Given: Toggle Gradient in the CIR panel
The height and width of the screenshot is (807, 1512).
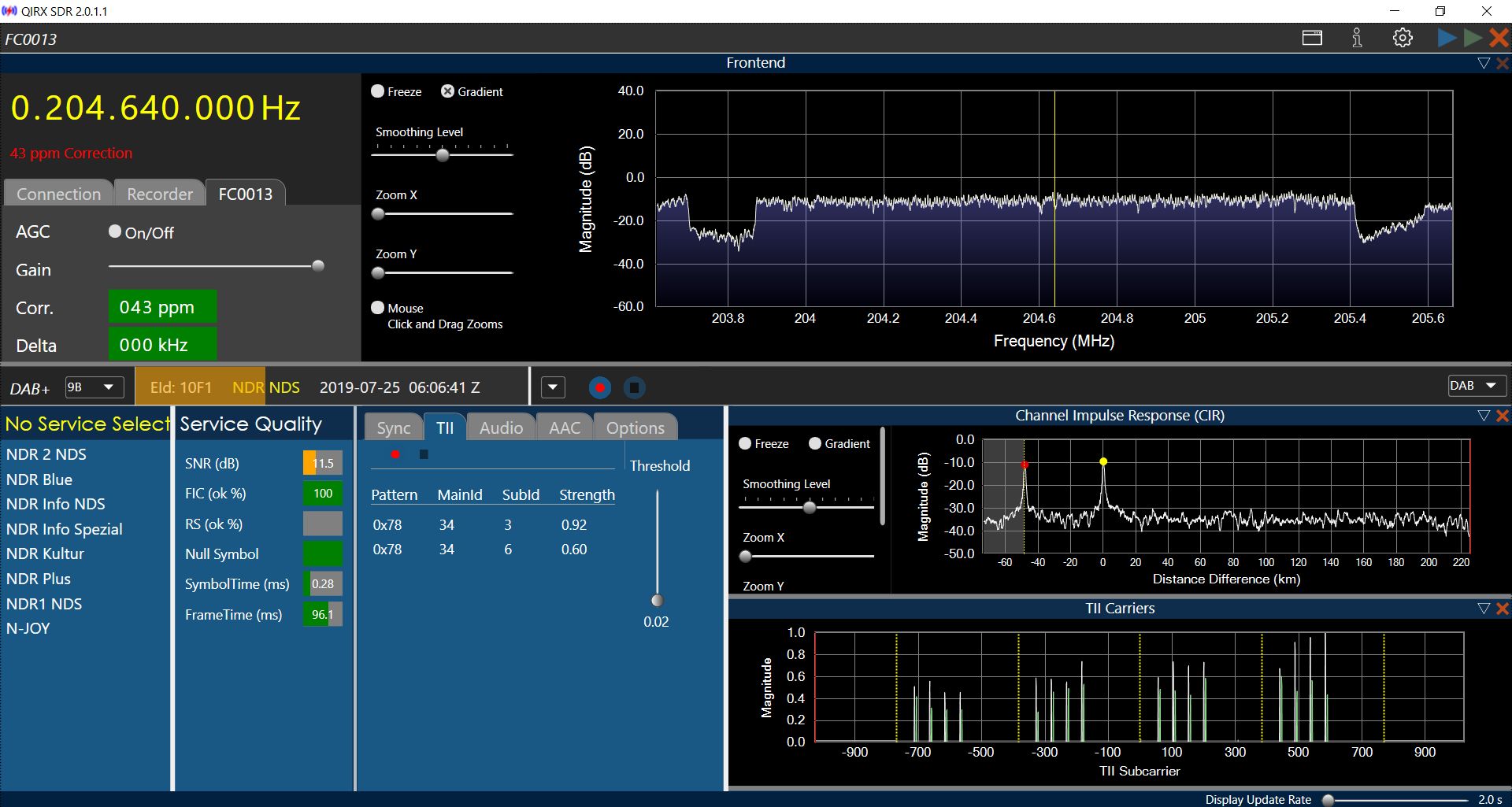Looking at the screenshot, I should (815, 443).
